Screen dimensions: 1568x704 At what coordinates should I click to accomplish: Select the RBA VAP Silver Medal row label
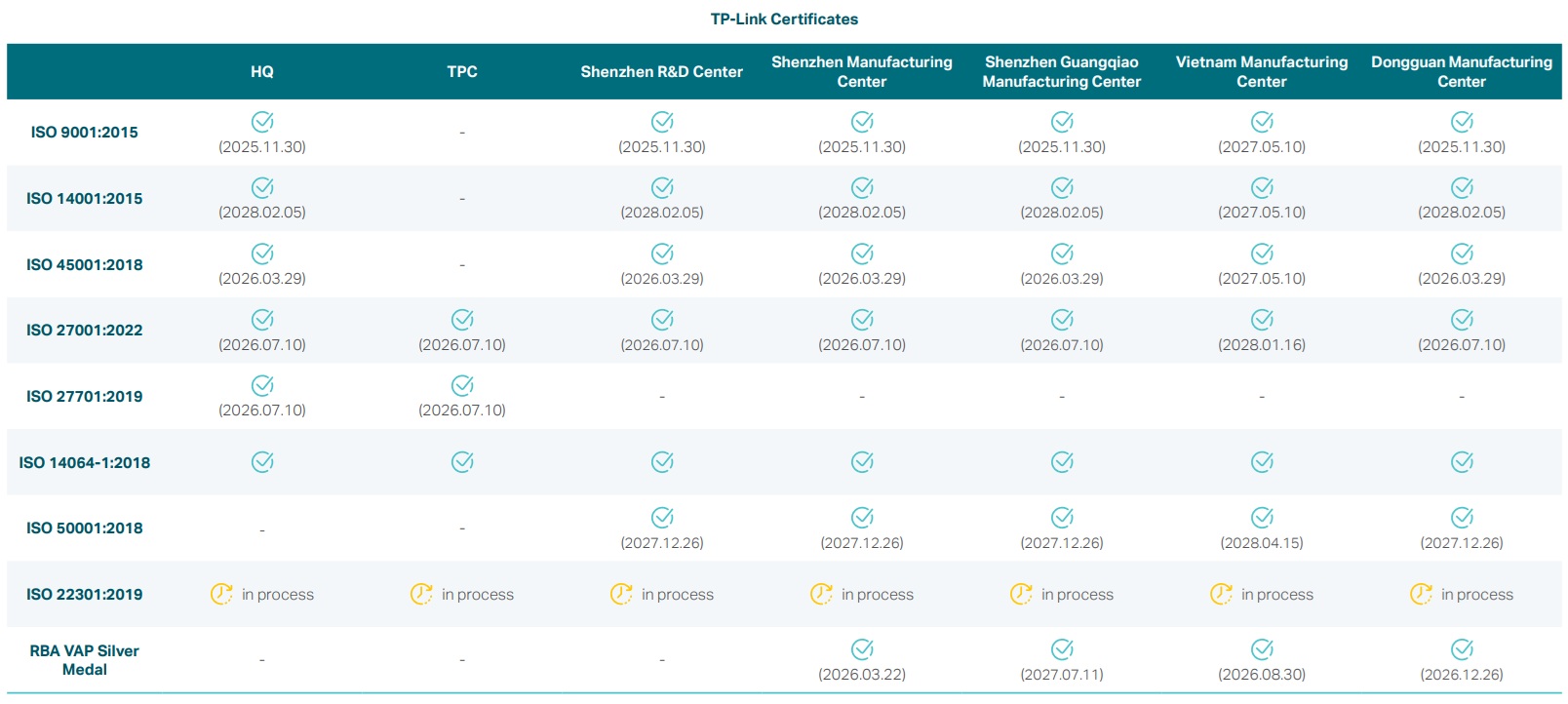pos(85,660)
